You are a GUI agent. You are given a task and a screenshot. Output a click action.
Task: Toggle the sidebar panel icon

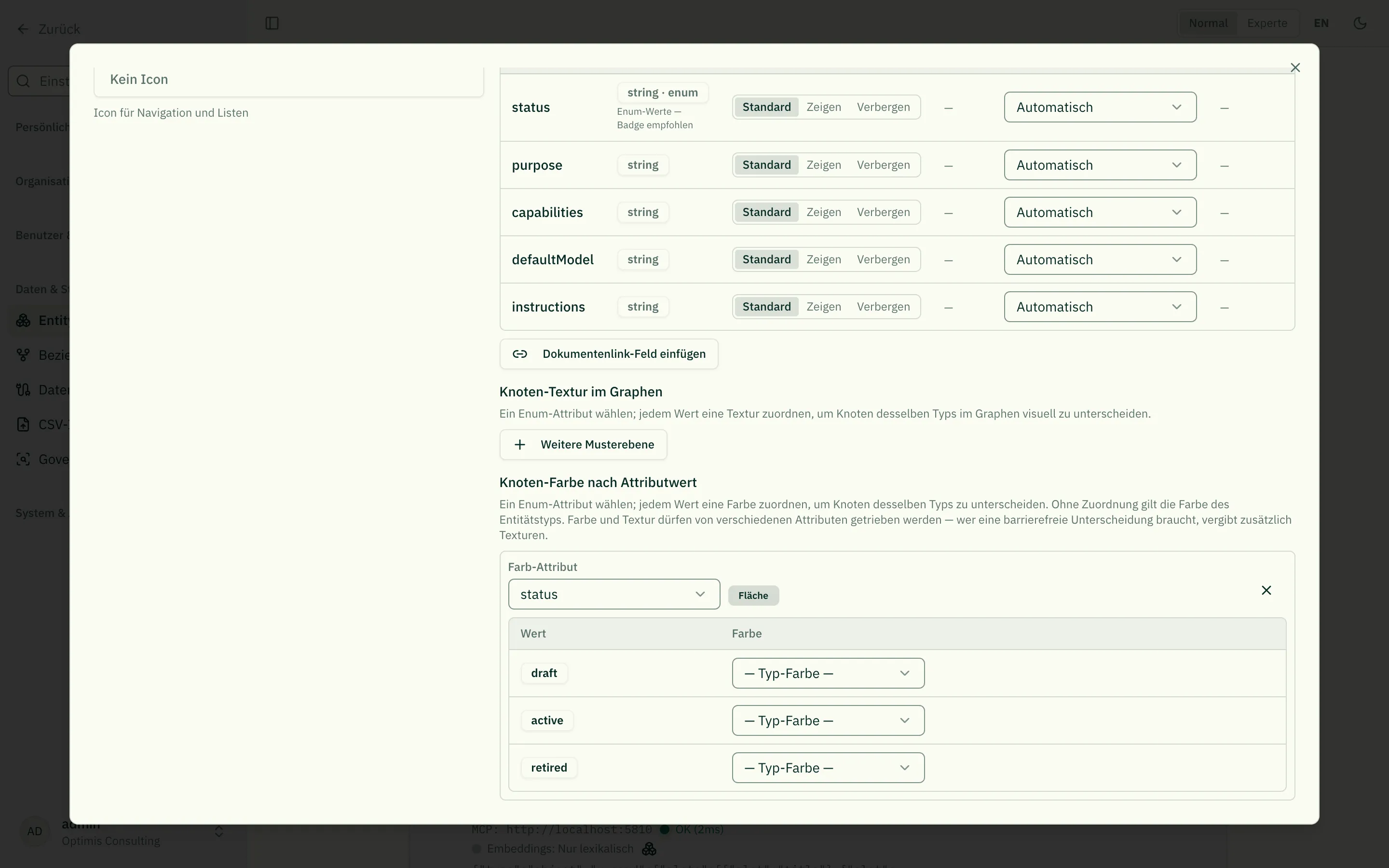click(272, 23)
